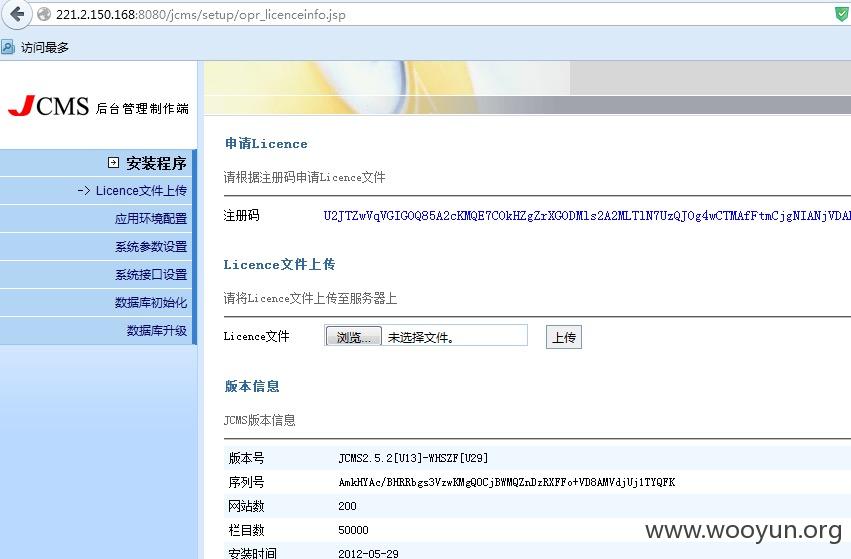Click the 网站数 label
Screen dimensions: 851x559
click(x=246, y=506)
